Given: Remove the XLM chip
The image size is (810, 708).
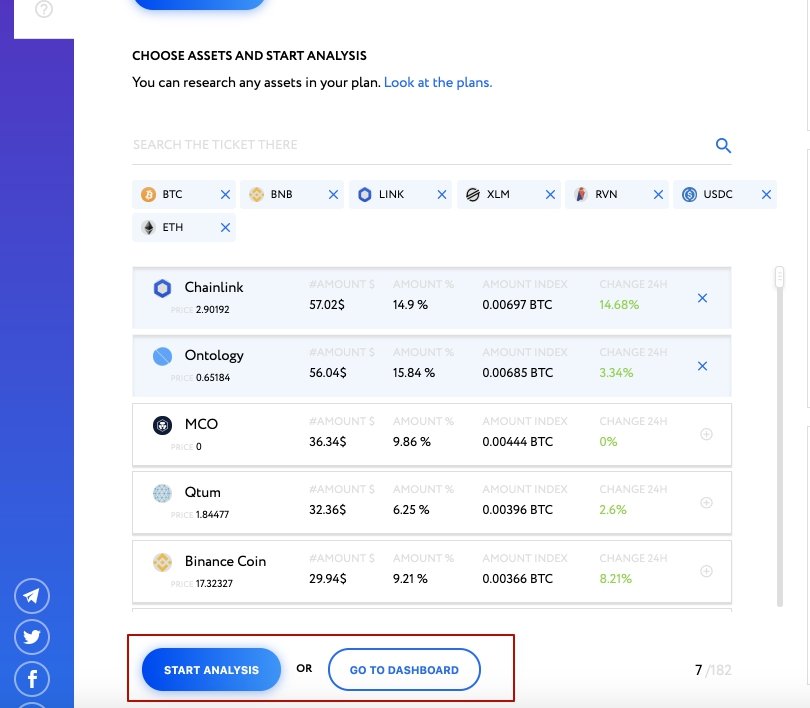Looking at the screenshot, I should [550, 195].
